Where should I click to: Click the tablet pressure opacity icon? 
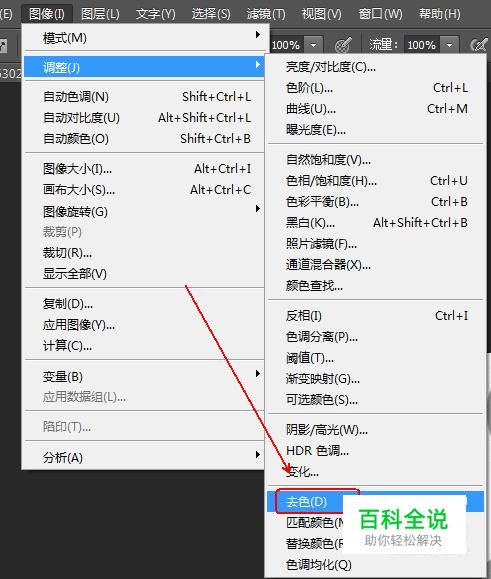pos(343,45)
